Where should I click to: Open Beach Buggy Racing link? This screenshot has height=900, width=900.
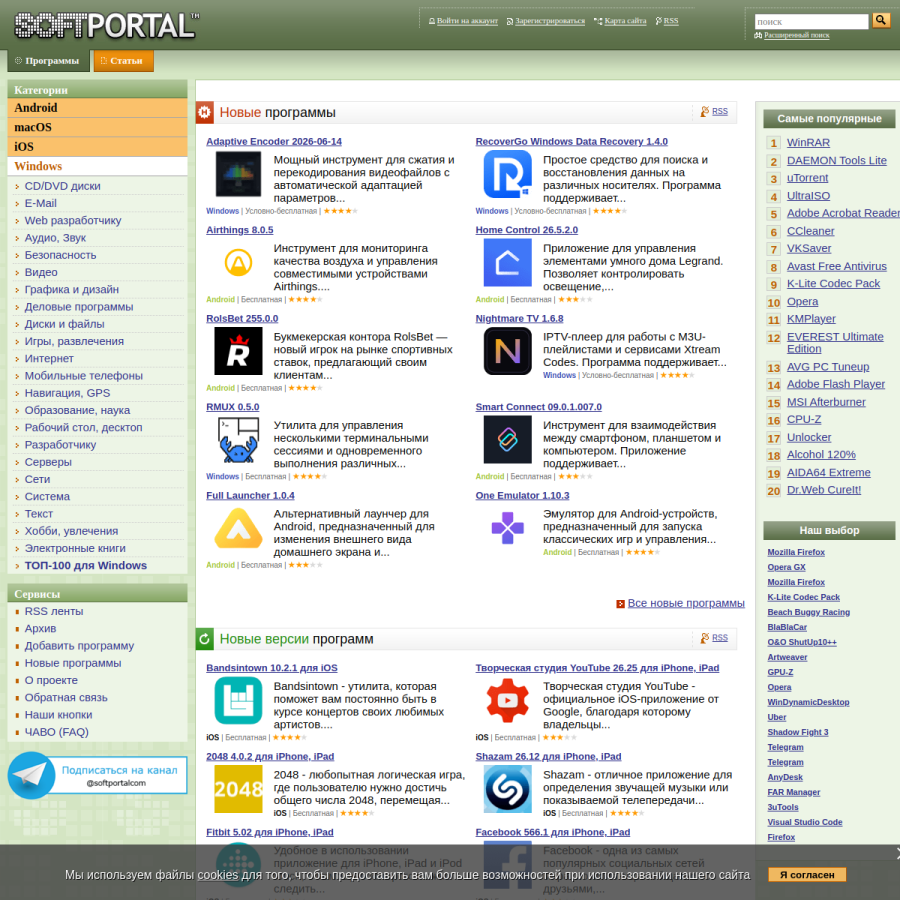(x=809, y=612)
